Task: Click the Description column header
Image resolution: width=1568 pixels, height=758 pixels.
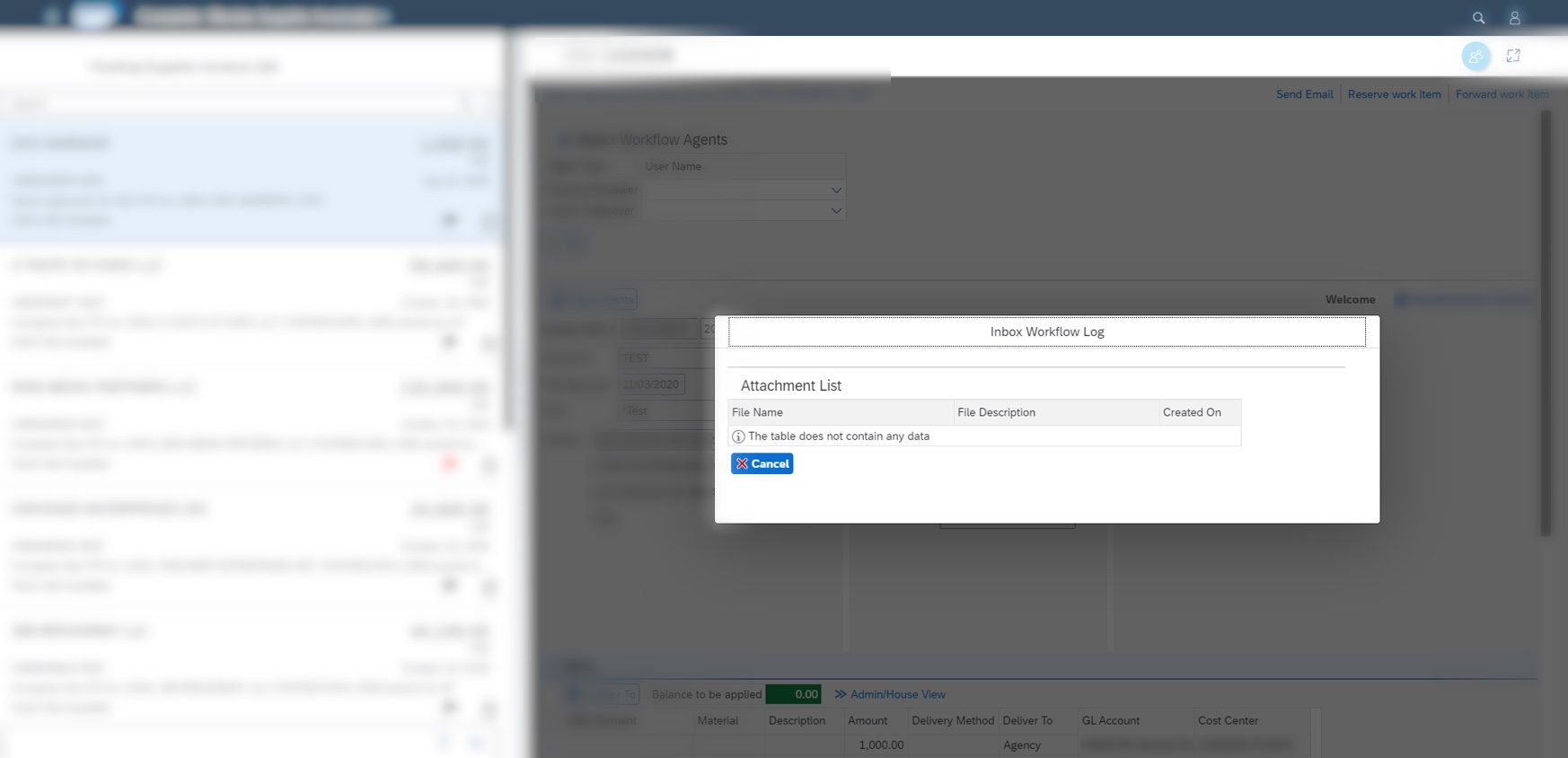Action: pos(804,720)
